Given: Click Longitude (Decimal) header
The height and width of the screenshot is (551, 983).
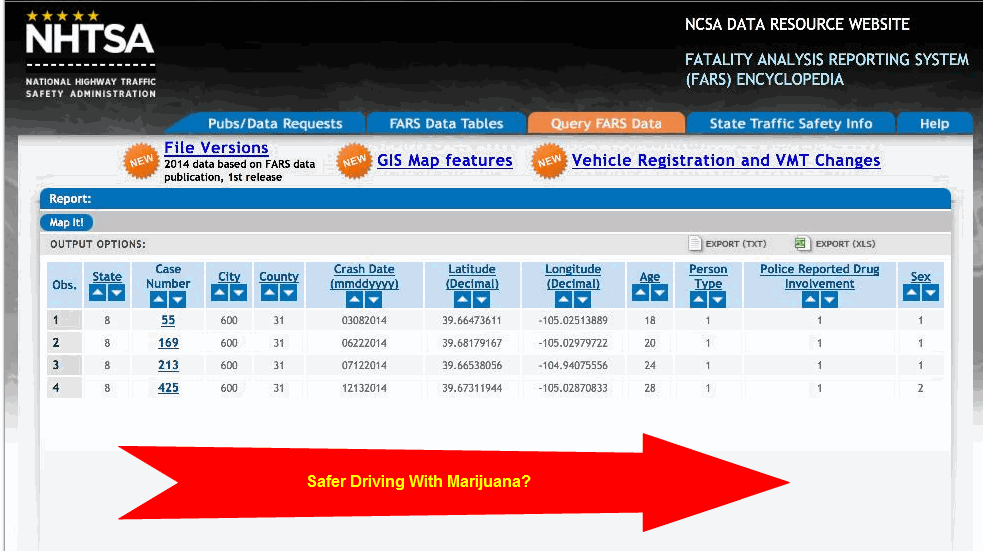Looking at the screenshot, I should (573, 276).
